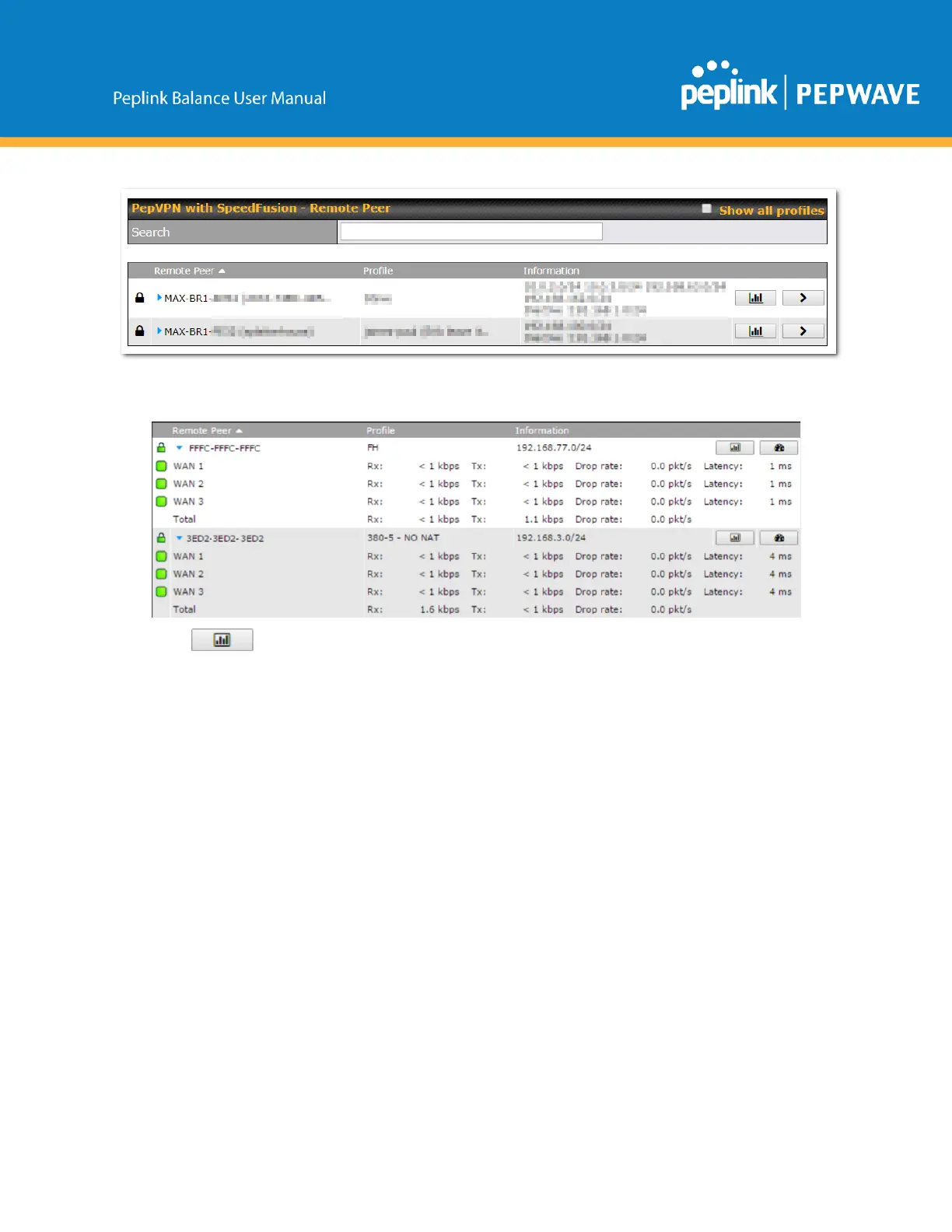This screenshot has width=952, height=1232.
Task: Click 'Peplink Balance User Manual' header text
Action: tap(219, 98)
